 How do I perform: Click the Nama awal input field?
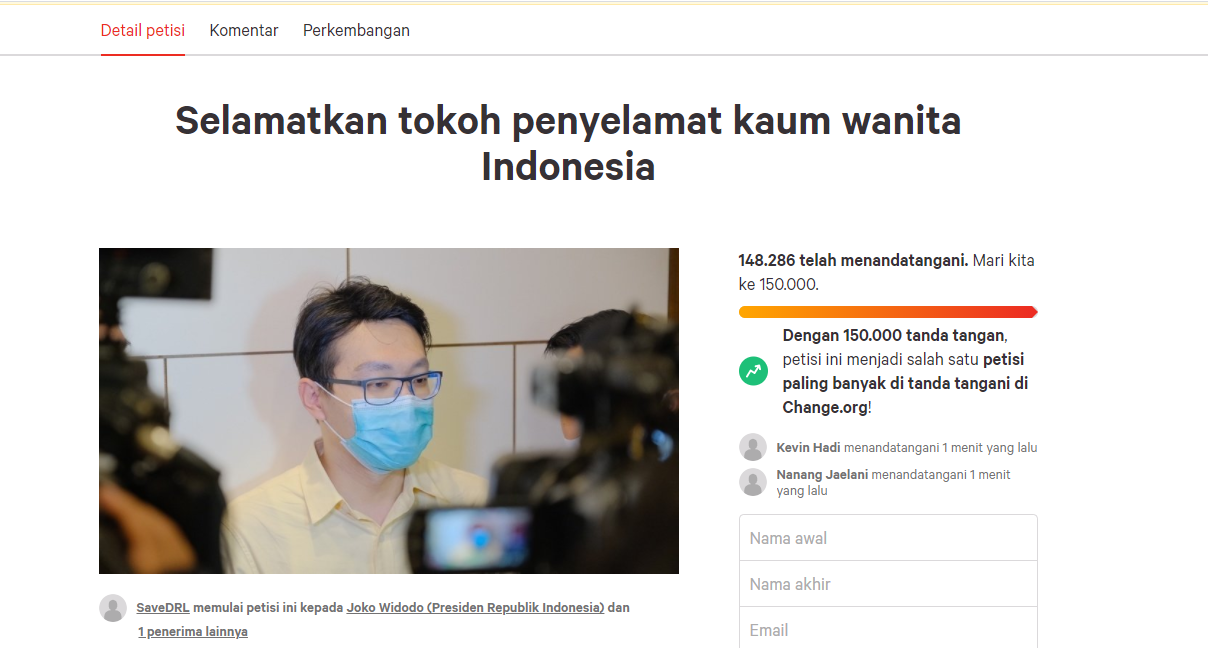click(x=888, y=538)
